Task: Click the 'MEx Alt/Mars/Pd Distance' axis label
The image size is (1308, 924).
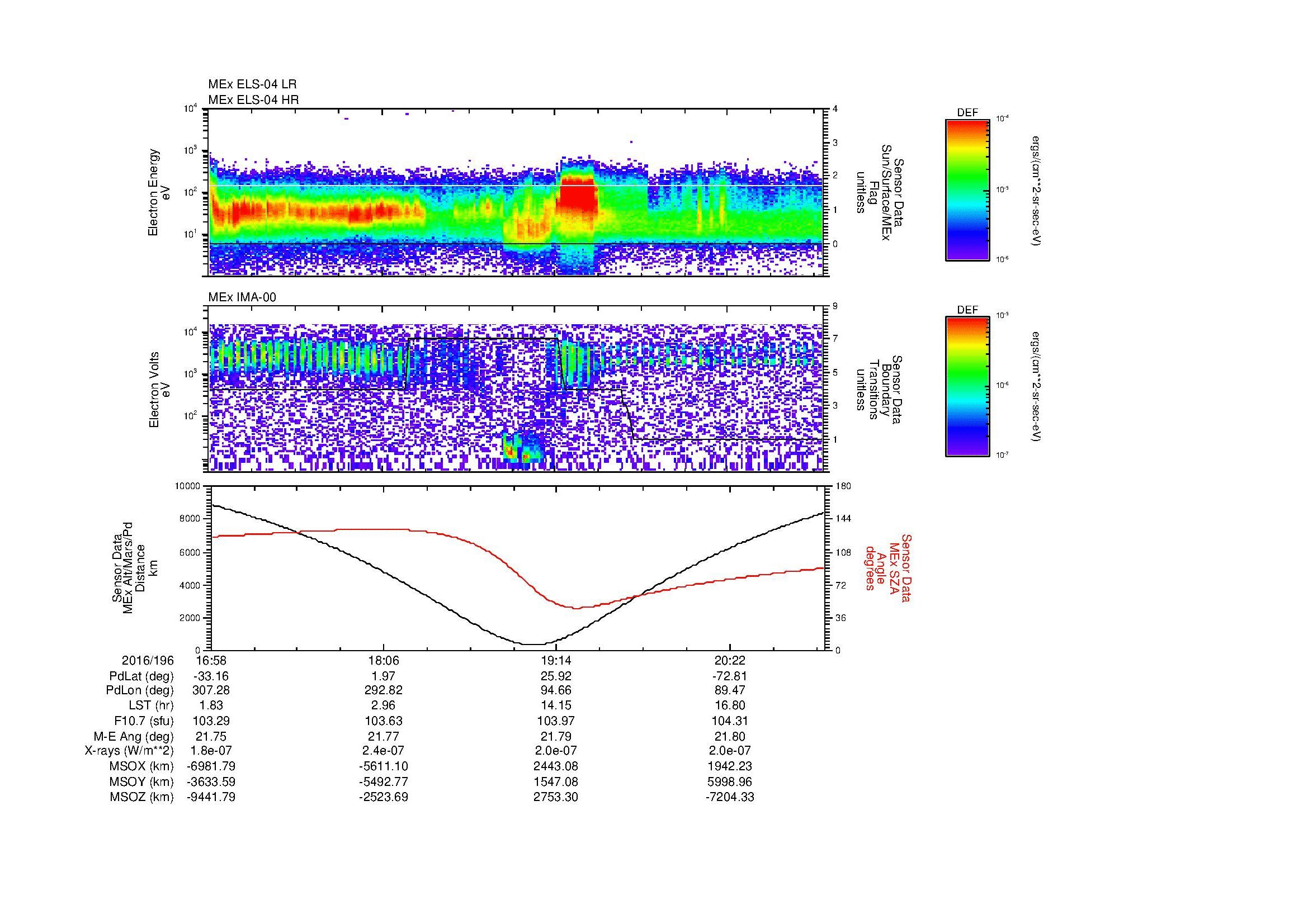Action: [134, 567]
